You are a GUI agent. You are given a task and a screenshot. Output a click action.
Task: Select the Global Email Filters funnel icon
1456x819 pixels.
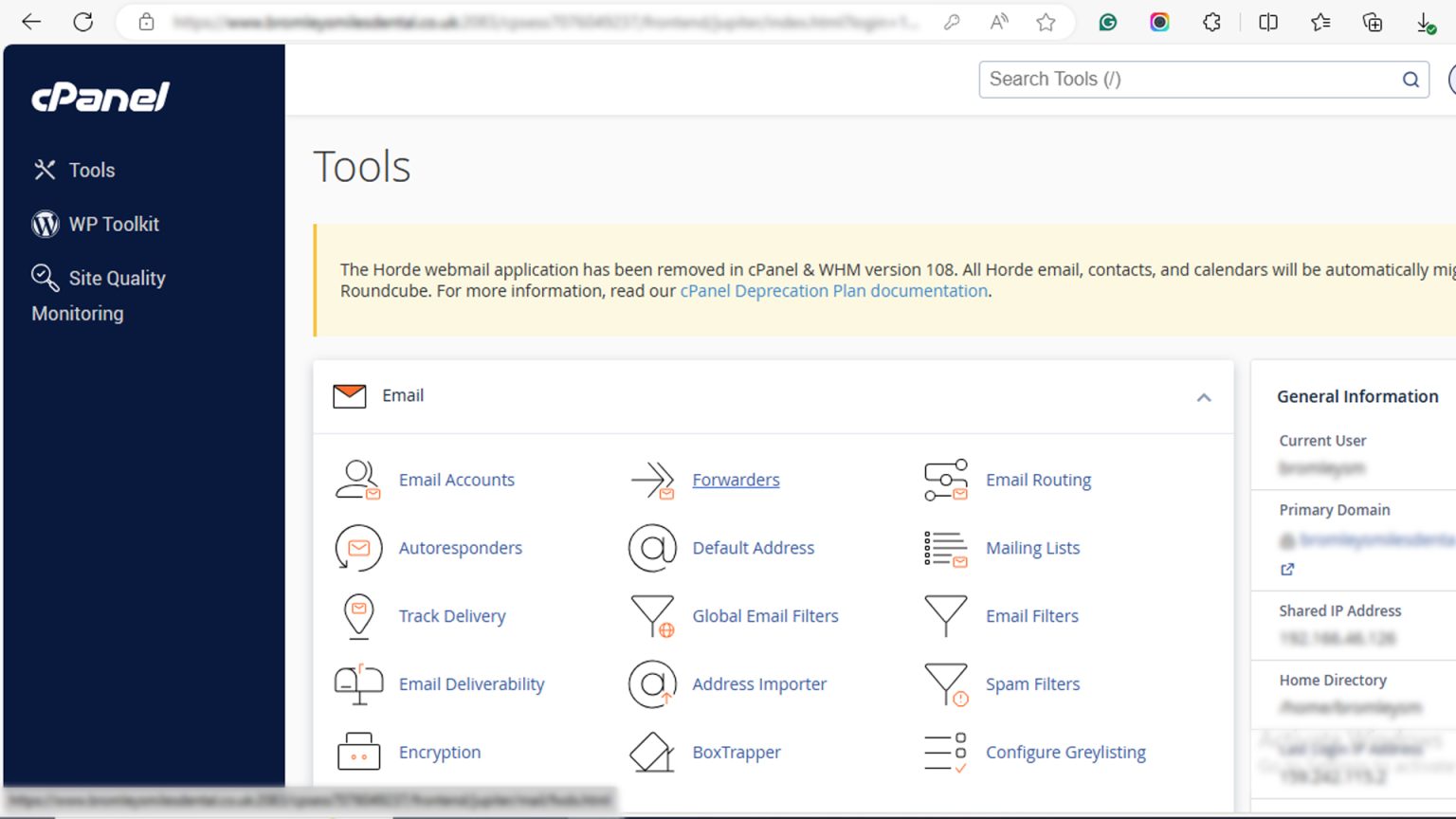[x=652, y=616]
